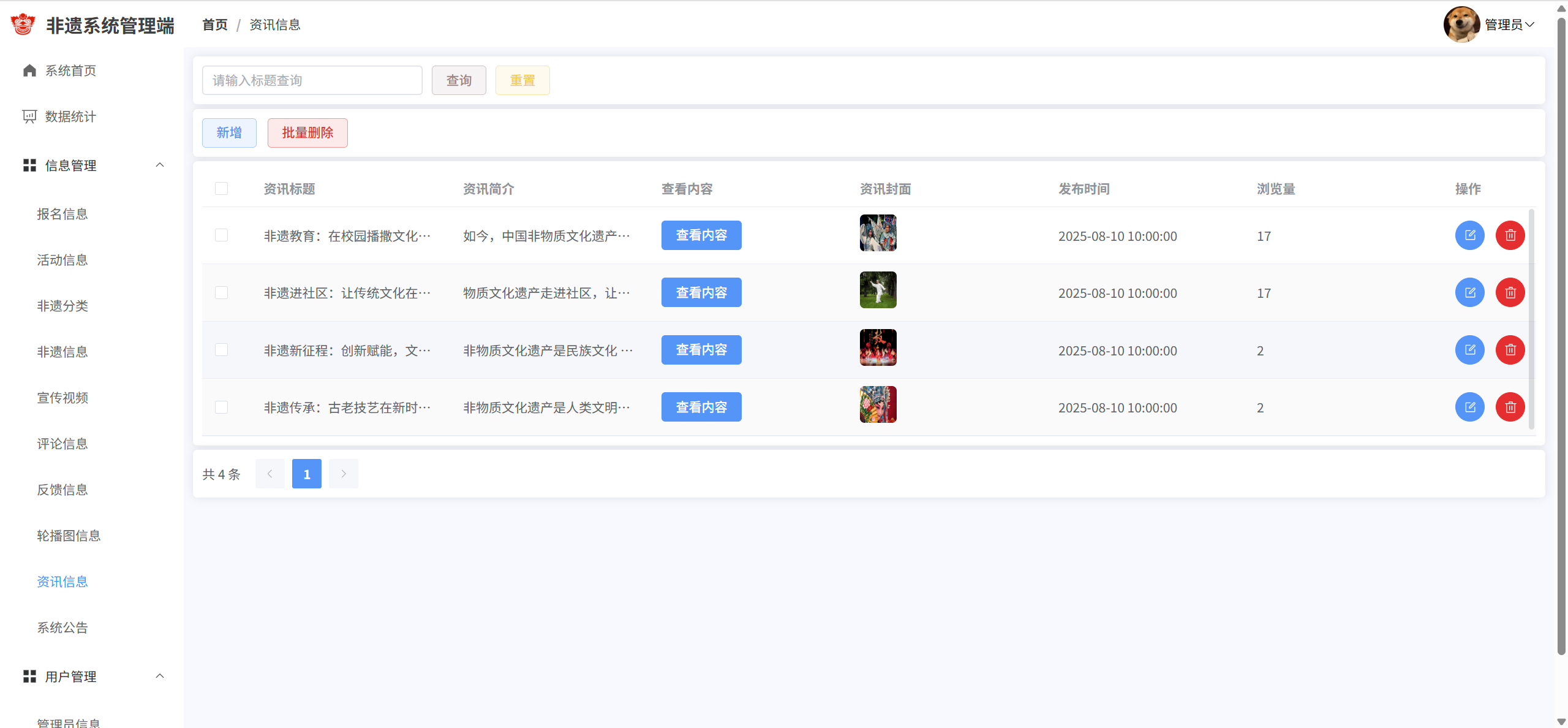The image size is (1568, 728).
Task: Toggle the select-all header checkbox
Action: point(221,189)
